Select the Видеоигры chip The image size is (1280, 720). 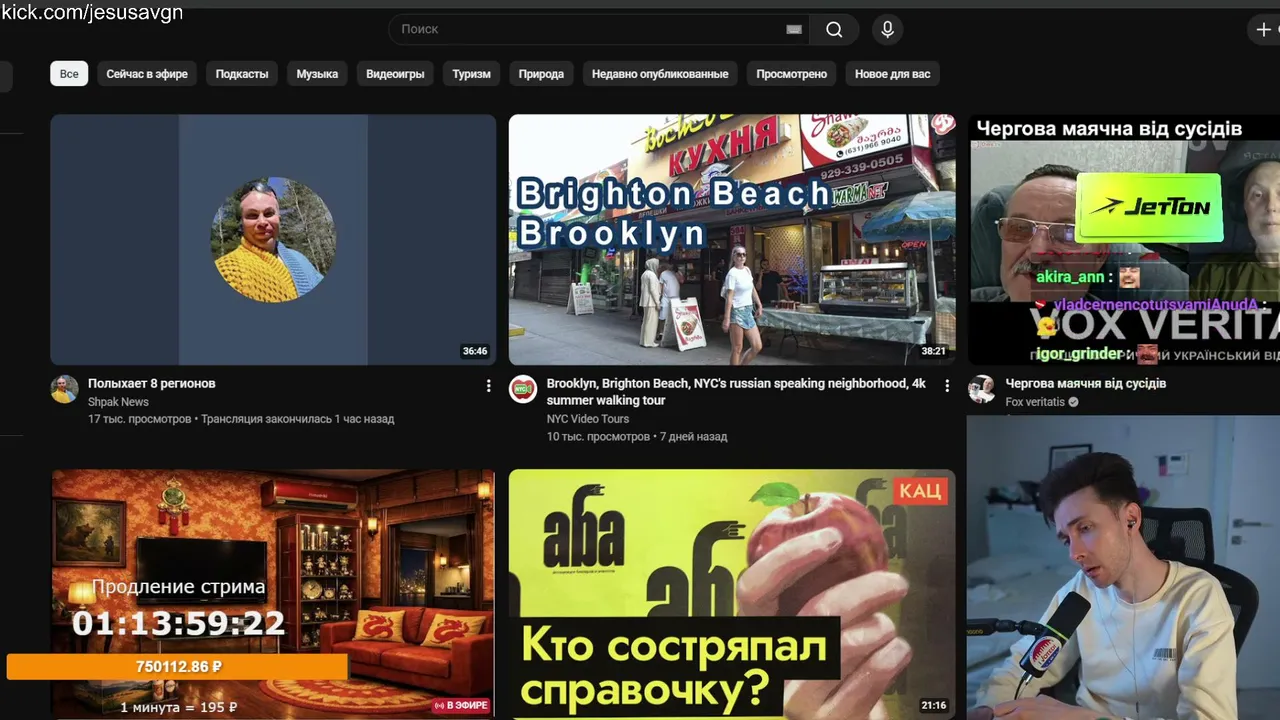tap(395, 74)
